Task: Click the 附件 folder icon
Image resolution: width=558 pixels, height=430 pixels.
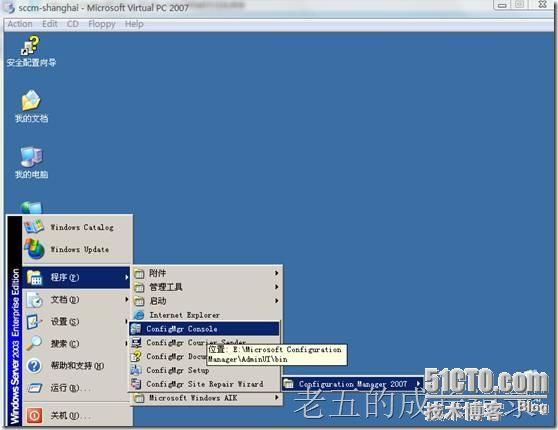Action: [139, 273]
